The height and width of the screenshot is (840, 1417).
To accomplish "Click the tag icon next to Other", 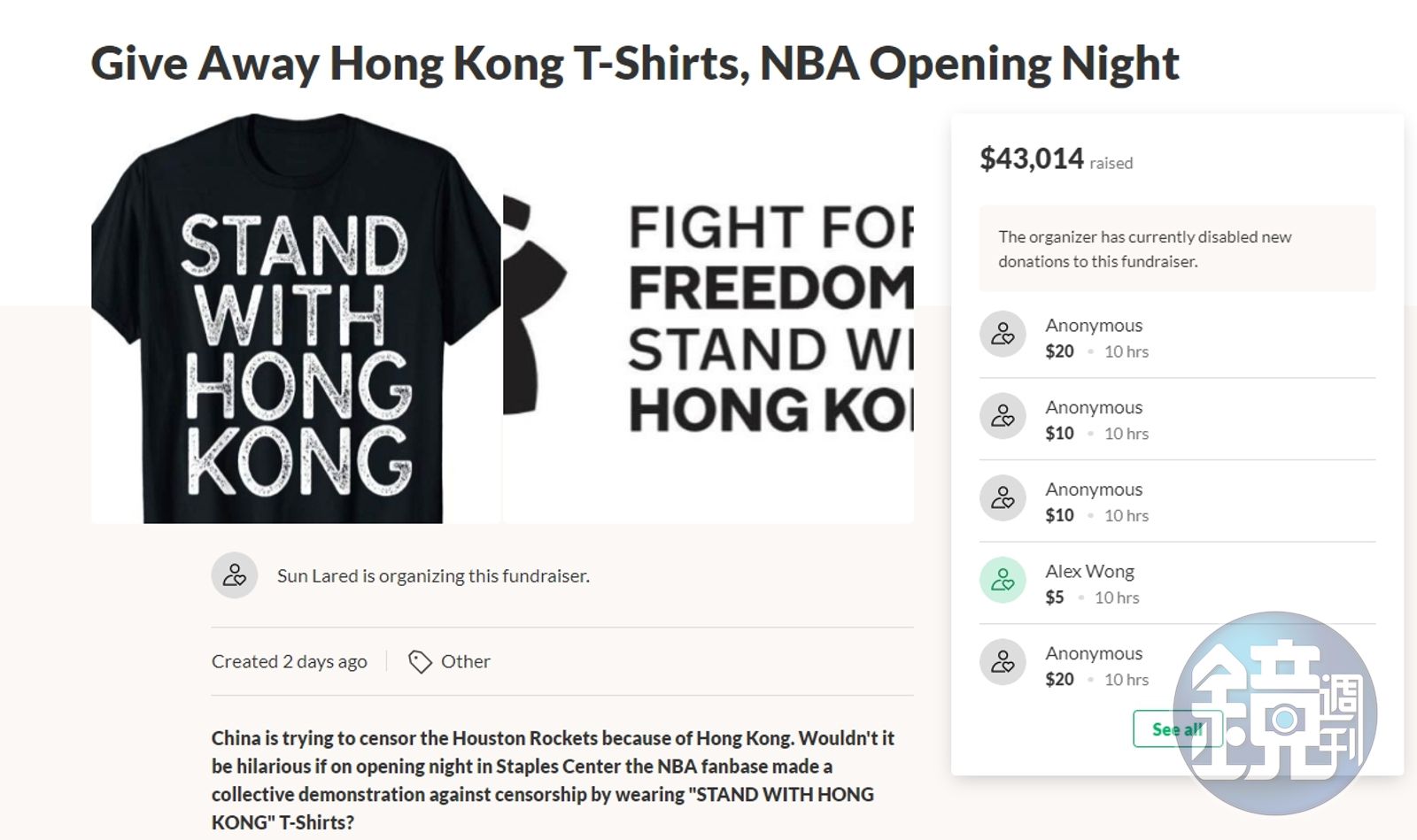I will point(420,661).
